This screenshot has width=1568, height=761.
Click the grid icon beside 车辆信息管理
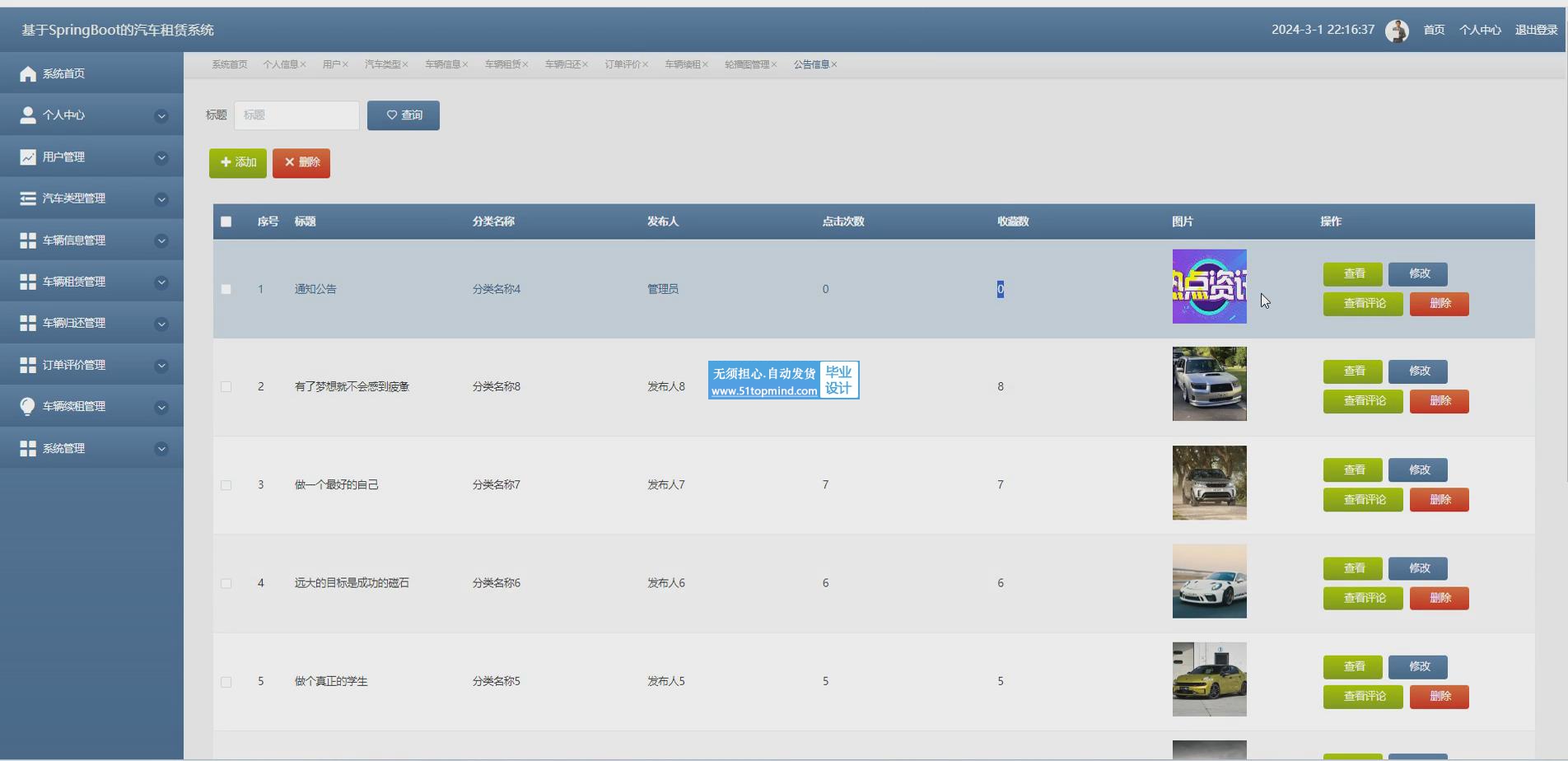[28, 240]
